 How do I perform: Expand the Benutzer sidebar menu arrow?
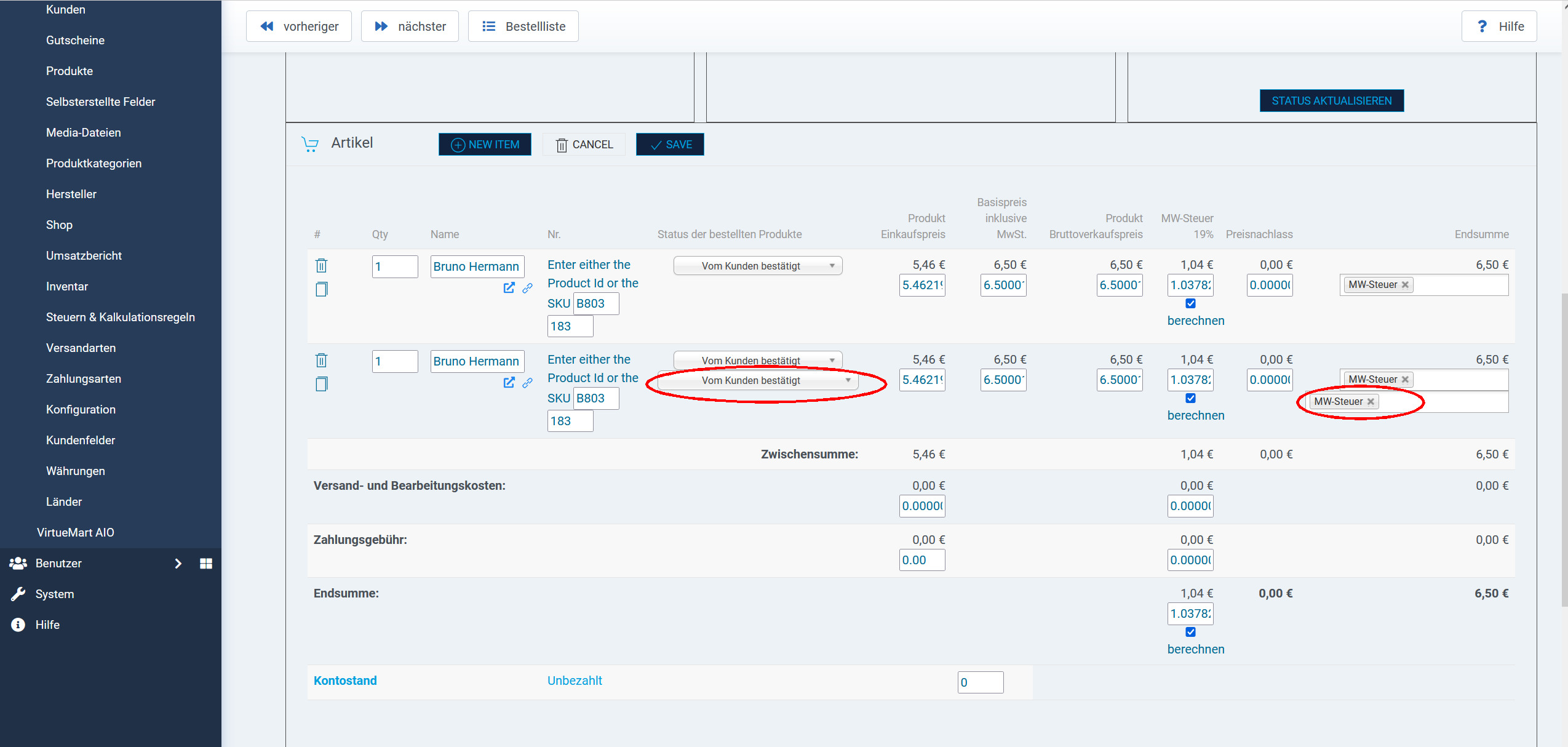click(178, 563)
